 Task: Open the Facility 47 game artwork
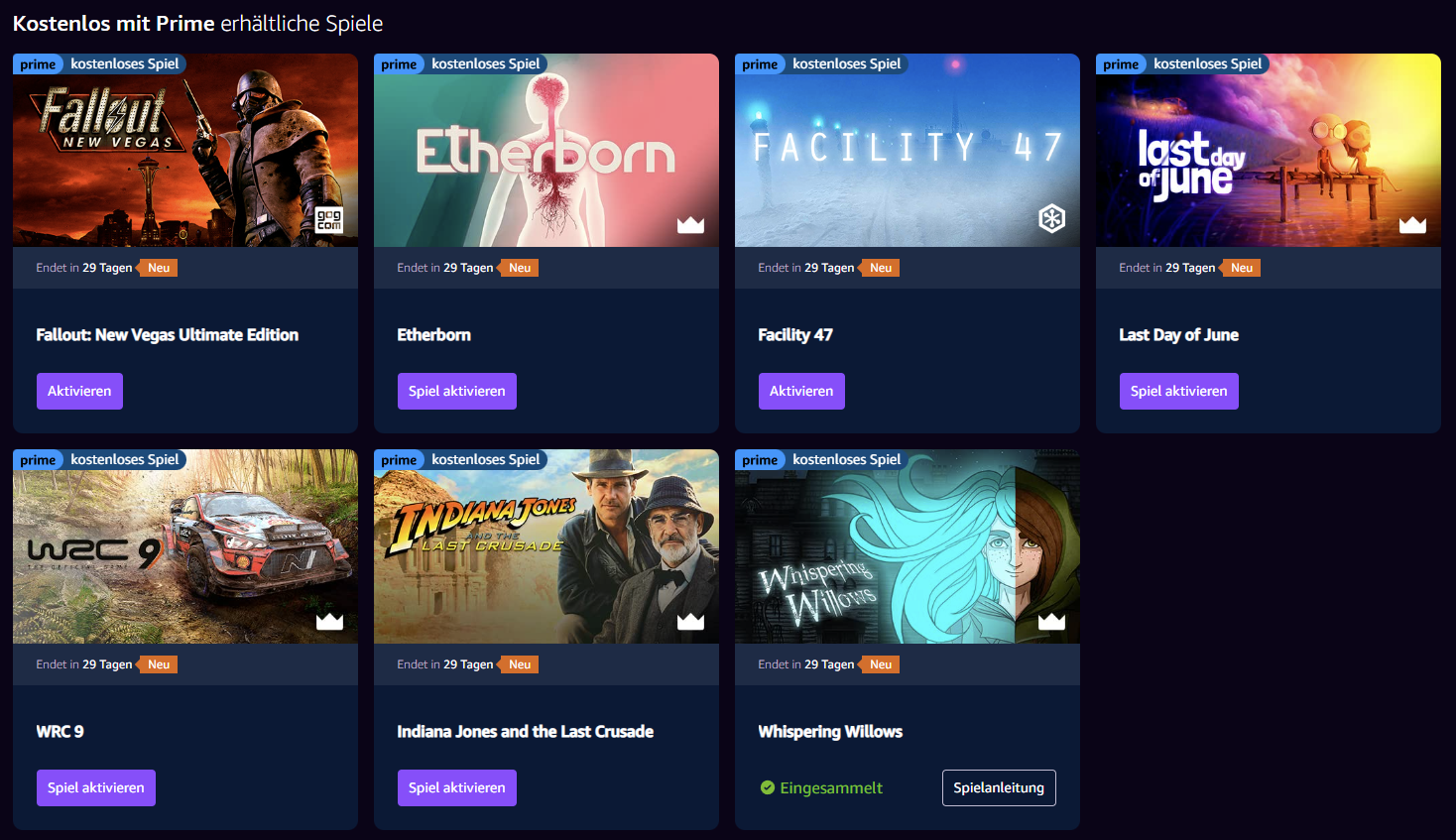pos(907,151)
